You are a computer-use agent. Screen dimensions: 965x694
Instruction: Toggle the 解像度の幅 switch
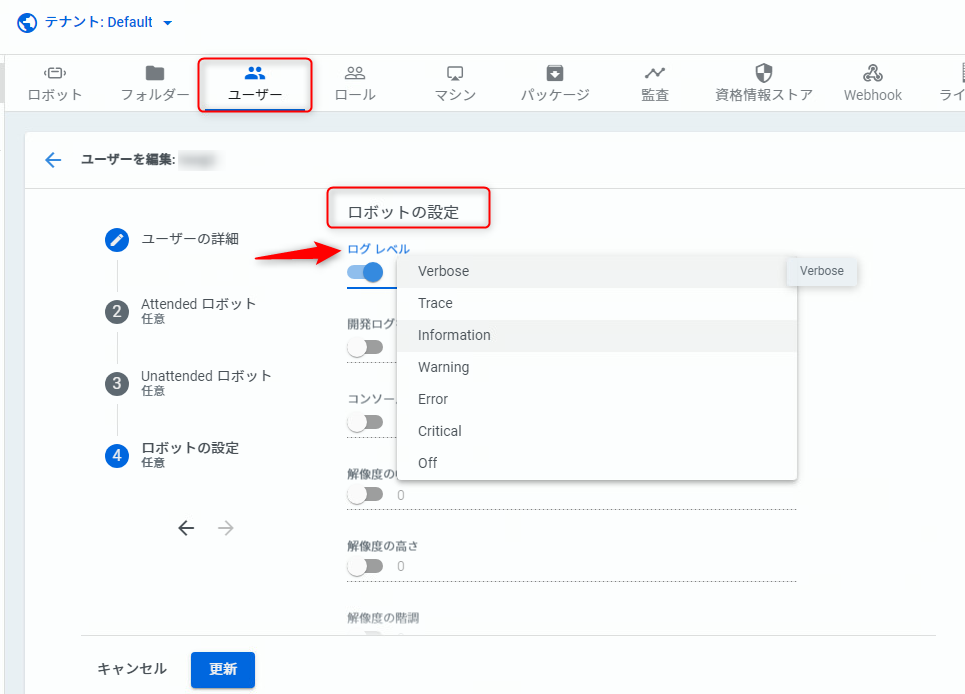coord(365,495)
